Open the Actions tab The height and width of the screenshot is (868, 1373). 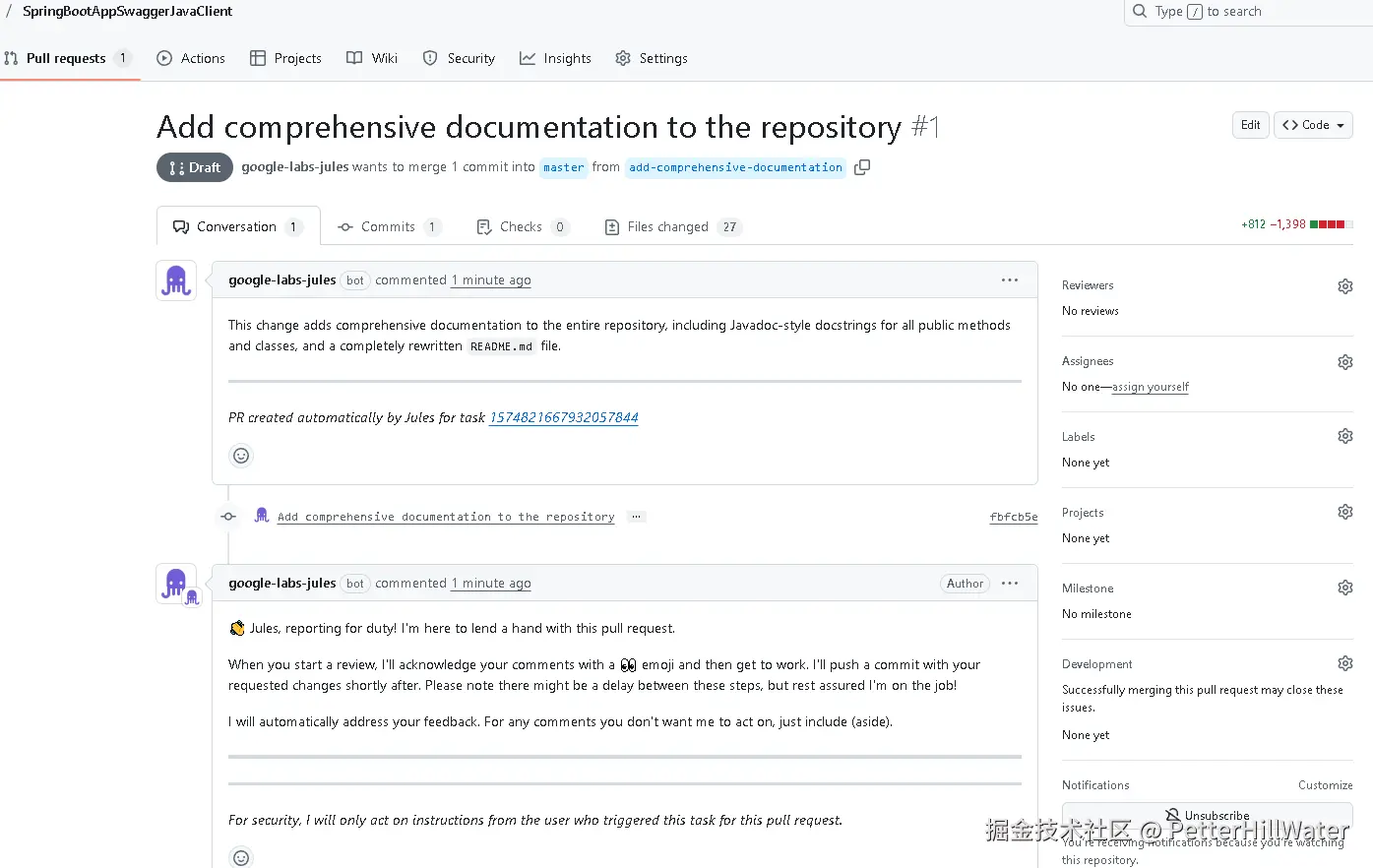[x=191, y=58]
